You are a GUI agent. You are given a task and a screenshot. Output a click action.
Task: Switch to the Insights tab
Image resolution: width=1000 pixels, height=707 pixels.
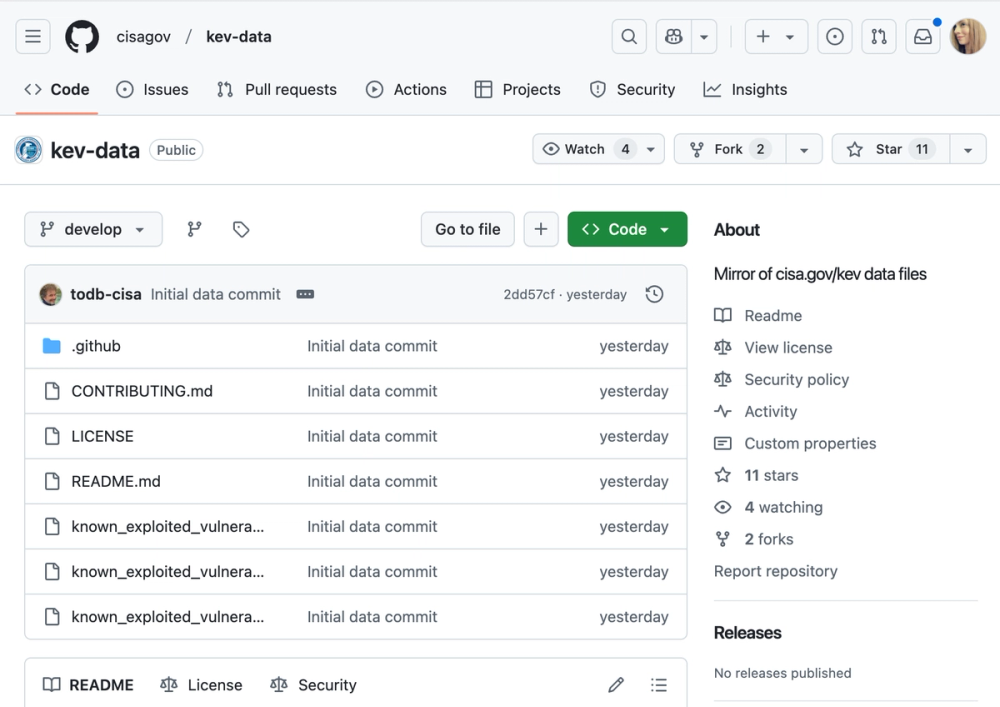click(745, 89)
